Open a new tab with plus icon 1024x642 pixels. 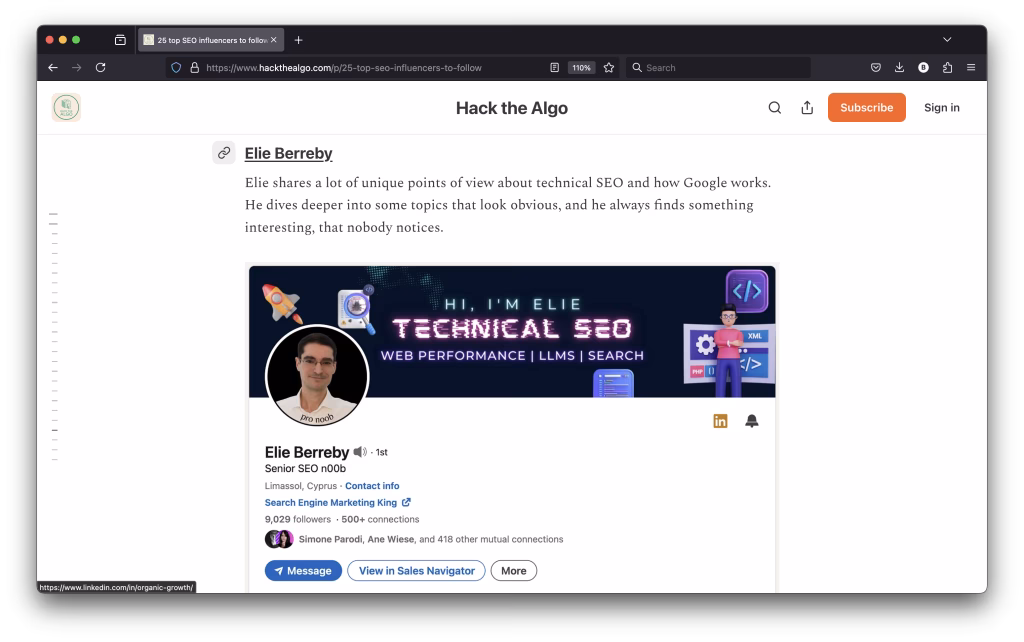click(298, 40)
